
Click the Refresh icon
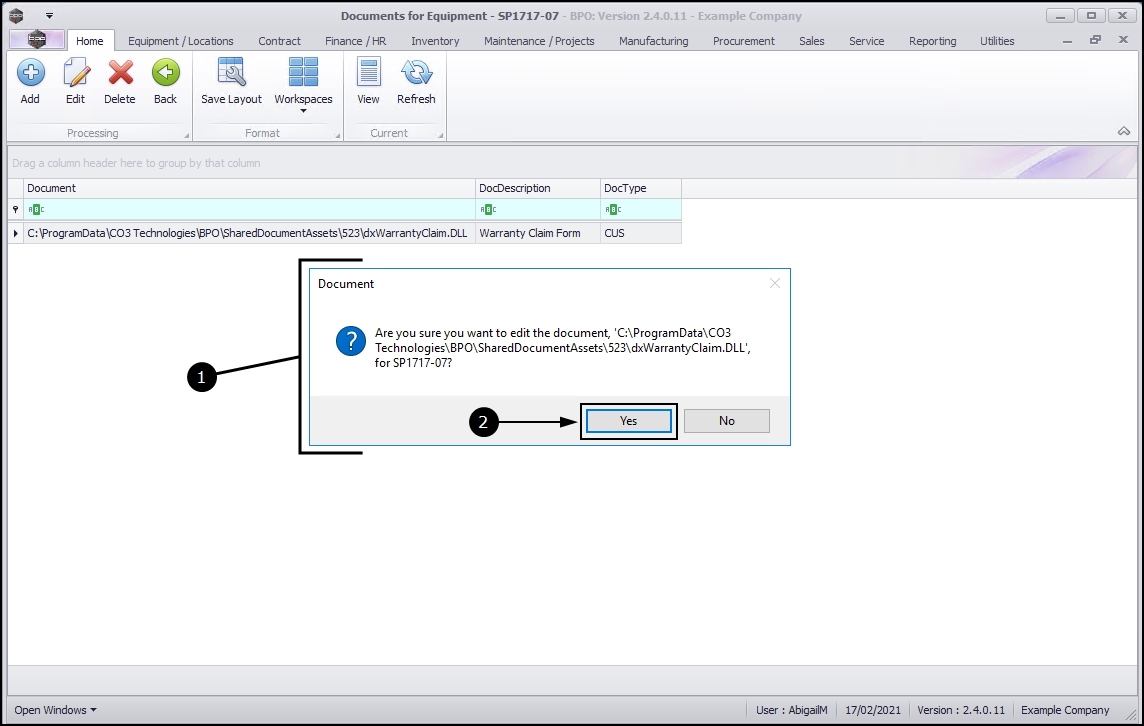[x=416, y=74]
